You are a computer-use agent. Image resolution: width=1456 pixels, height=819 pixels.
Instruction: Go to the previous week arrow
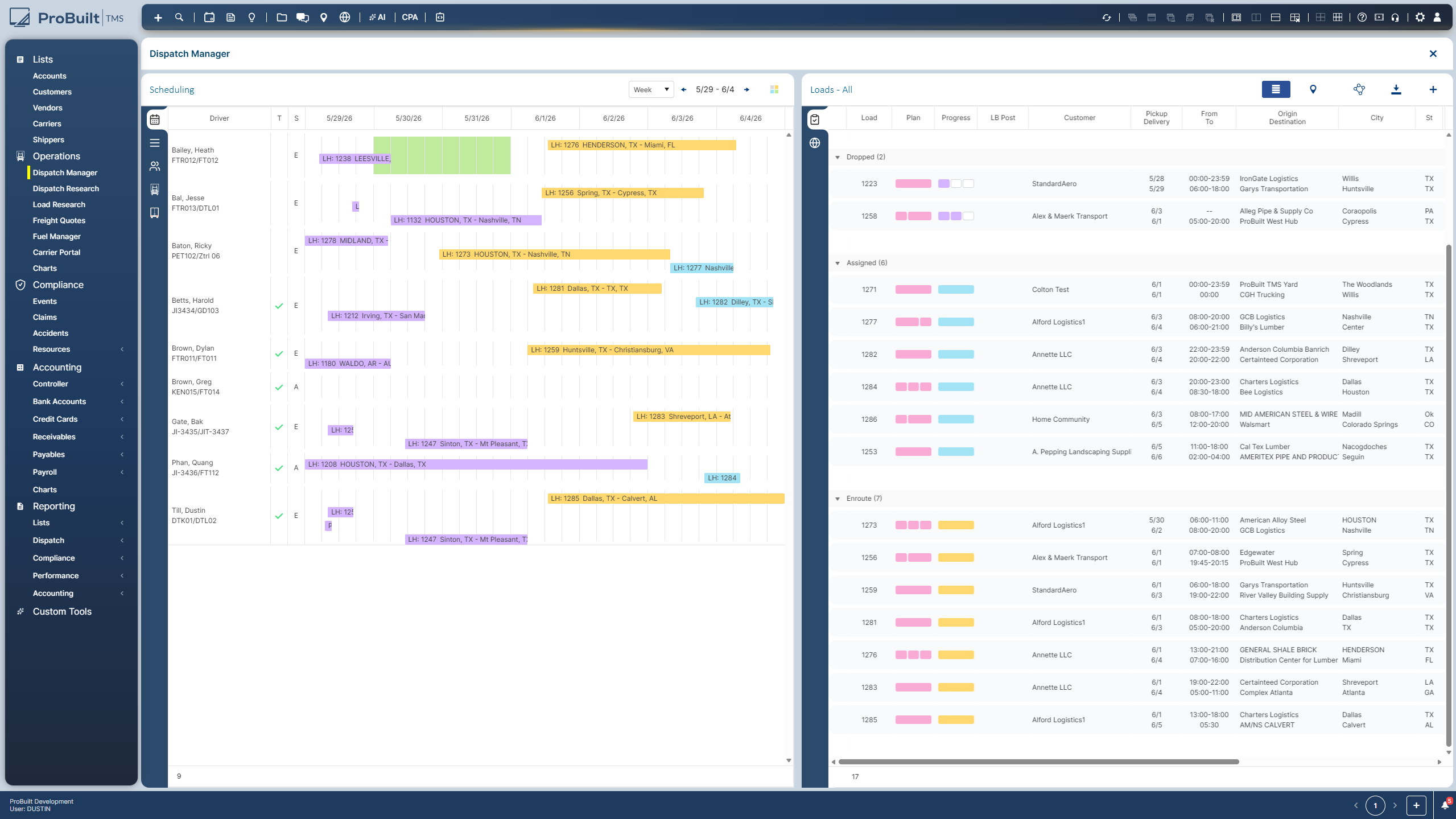point(683,89)
